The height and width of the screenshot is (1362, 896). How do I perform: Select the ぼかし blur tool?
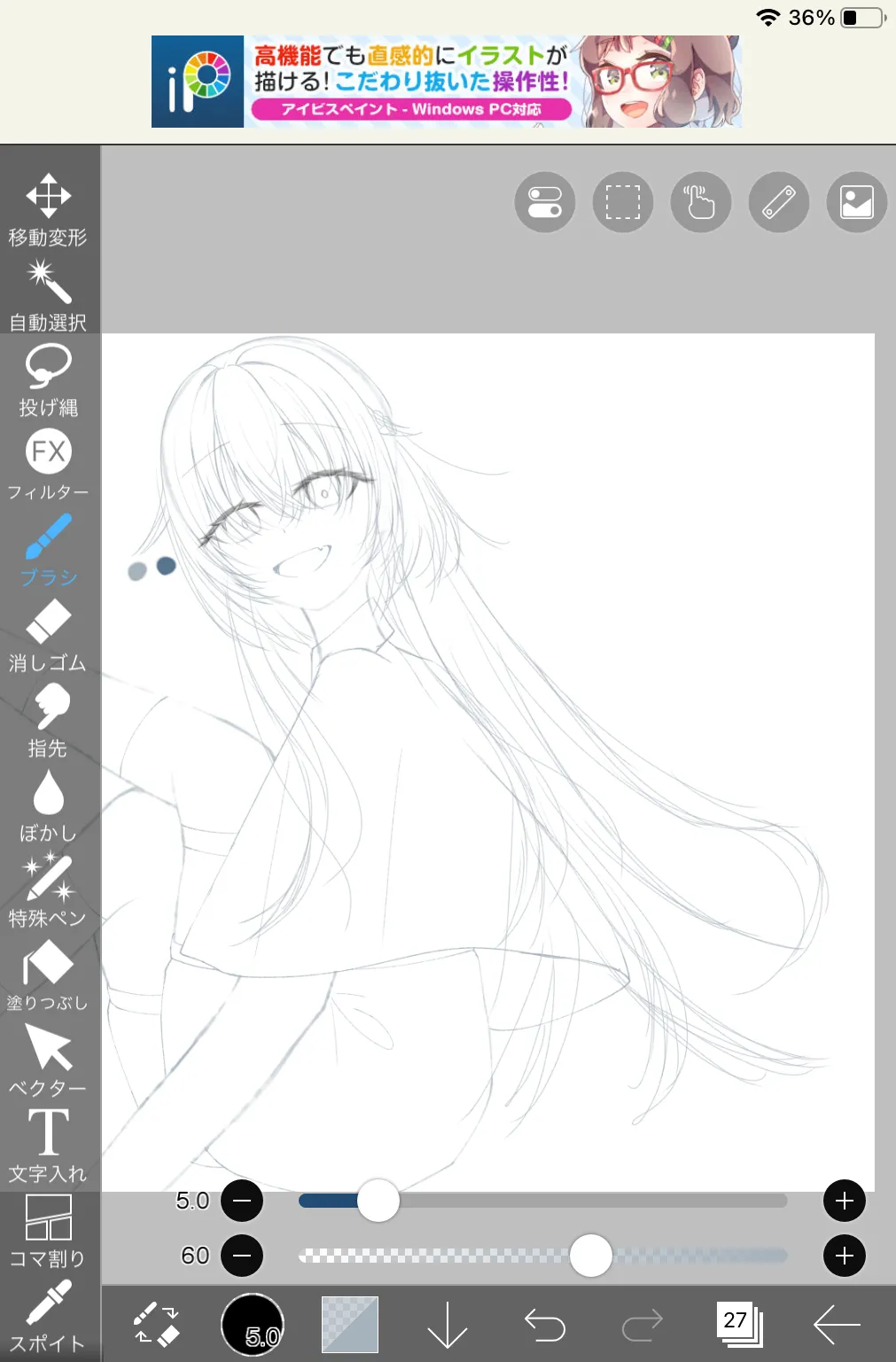click(49, 805)
